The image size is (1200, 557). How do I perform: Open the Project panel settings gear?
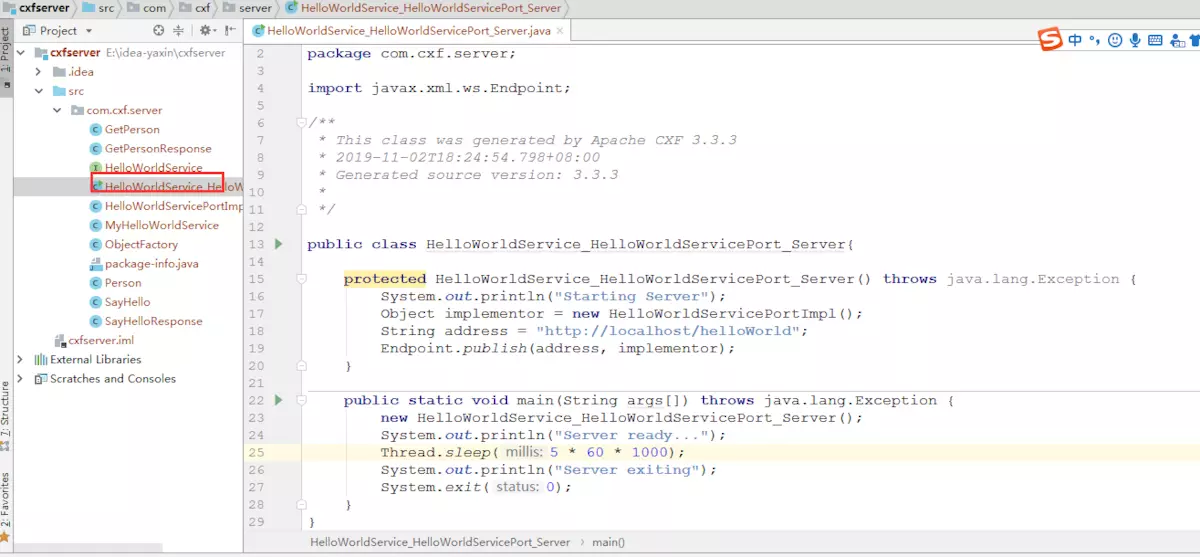click(x=205, y=31)
